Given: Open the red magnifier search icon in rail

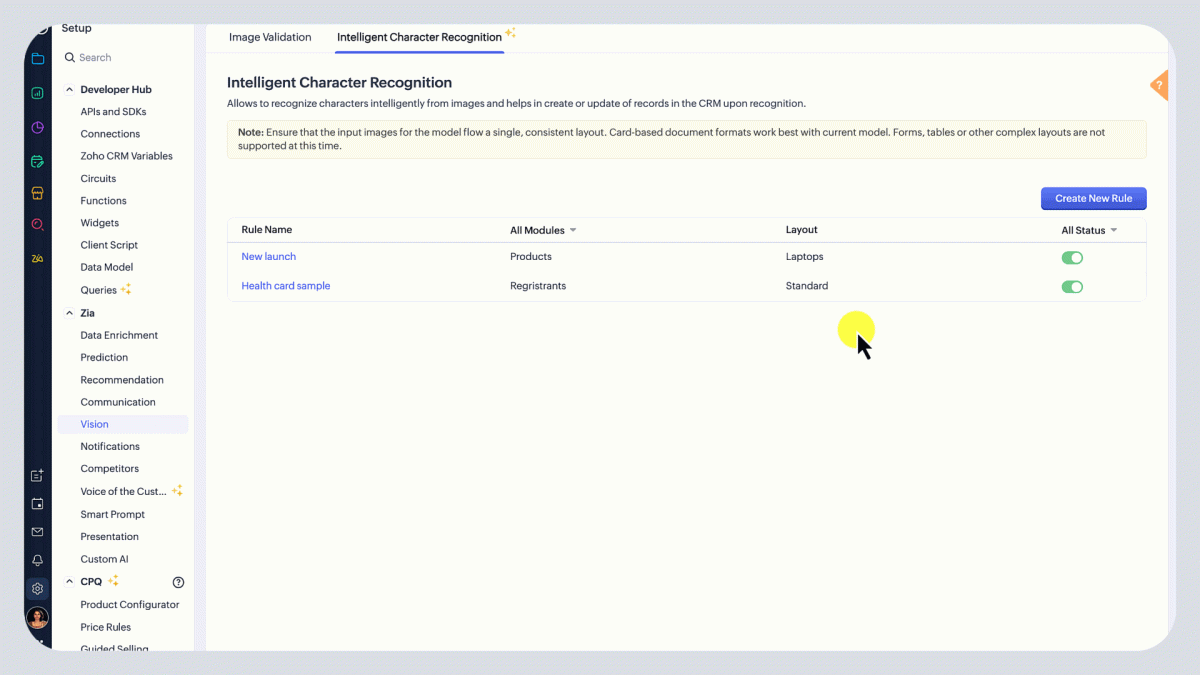Looking at the screenshot, I should pos(37,225).
